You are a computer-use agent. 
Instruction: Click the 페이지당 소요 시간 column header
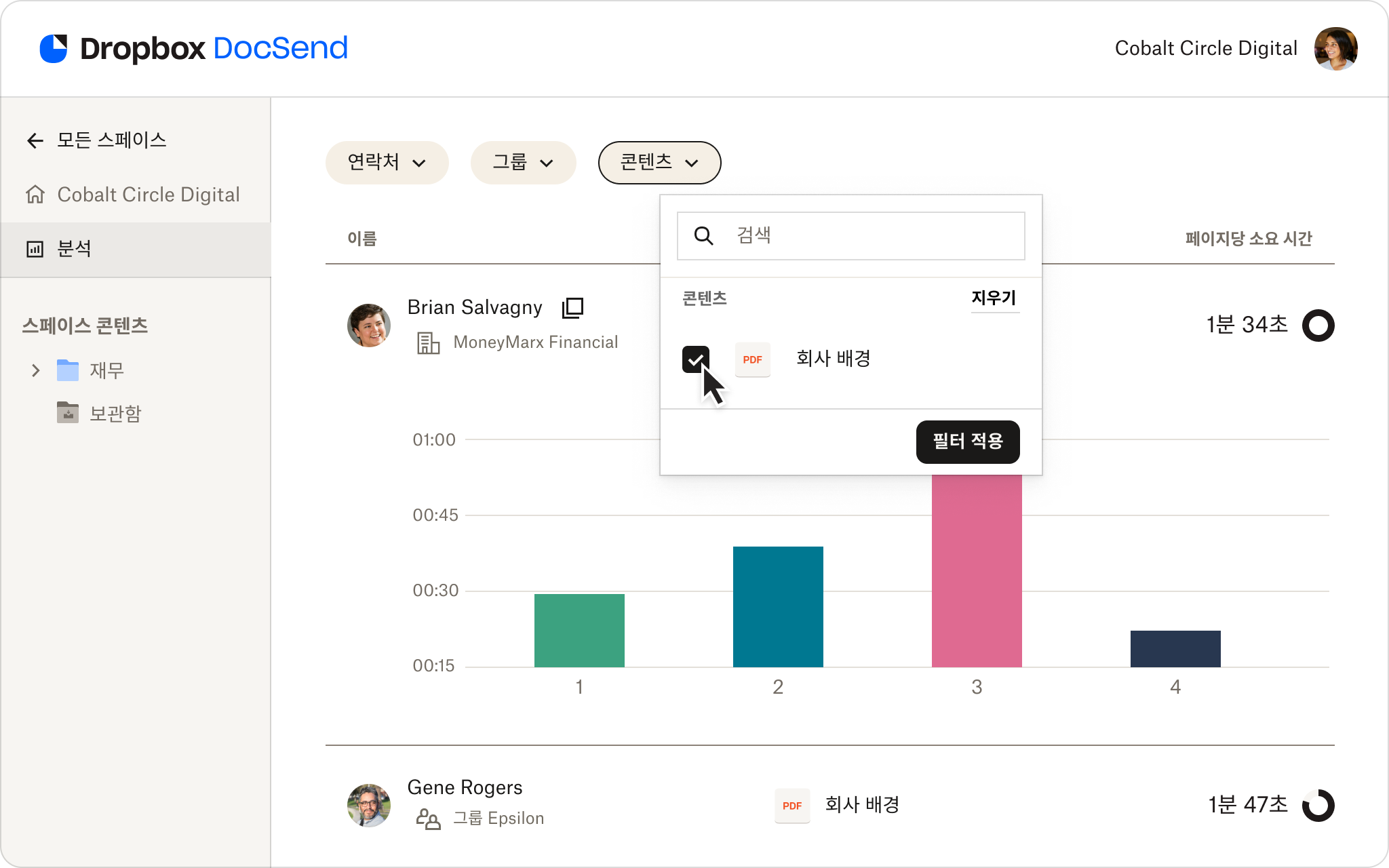[1249, 239]
